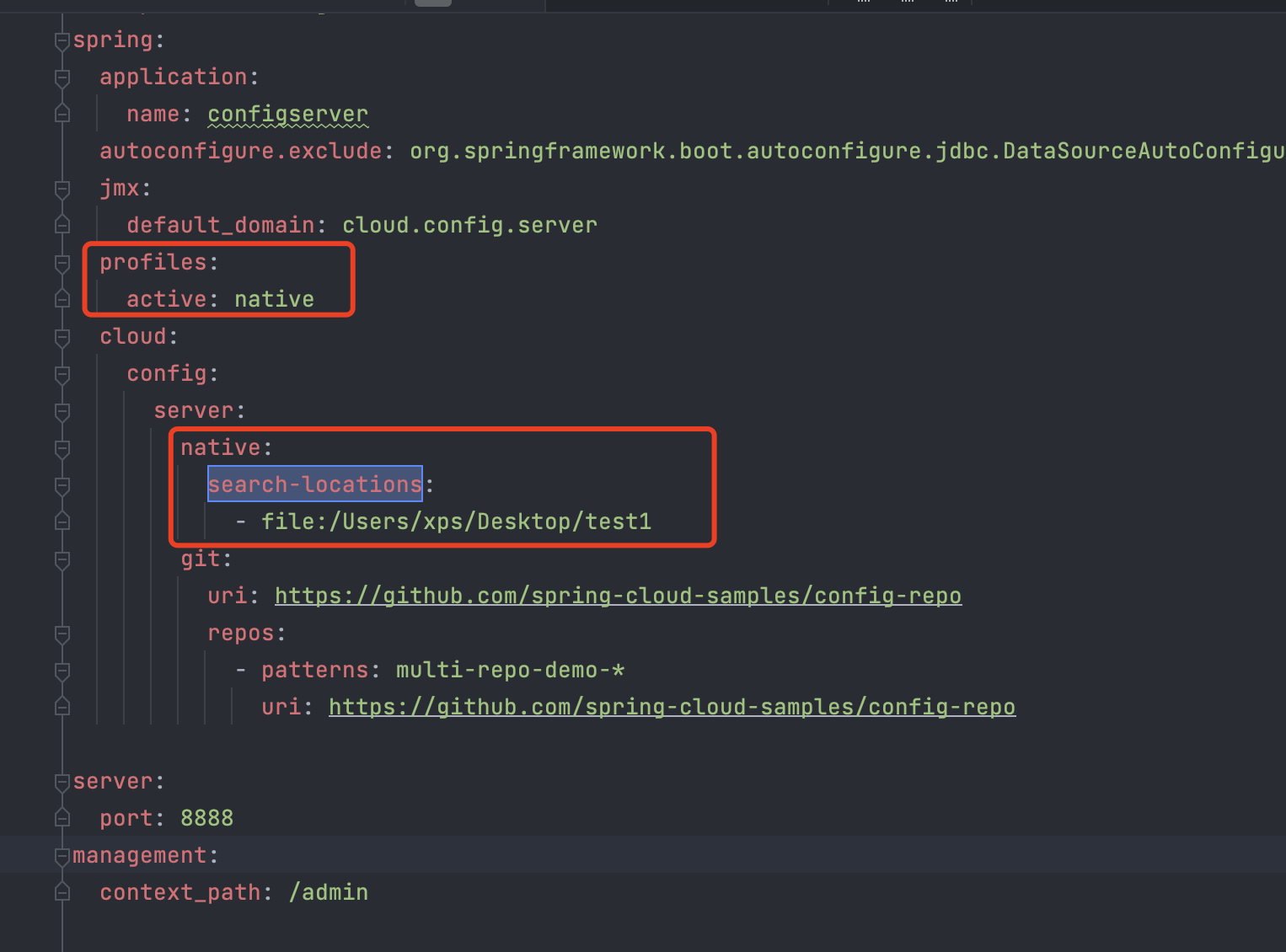Click the multi-repo-demo-* patterns value
1286x952 pixels.
point(510,670)
